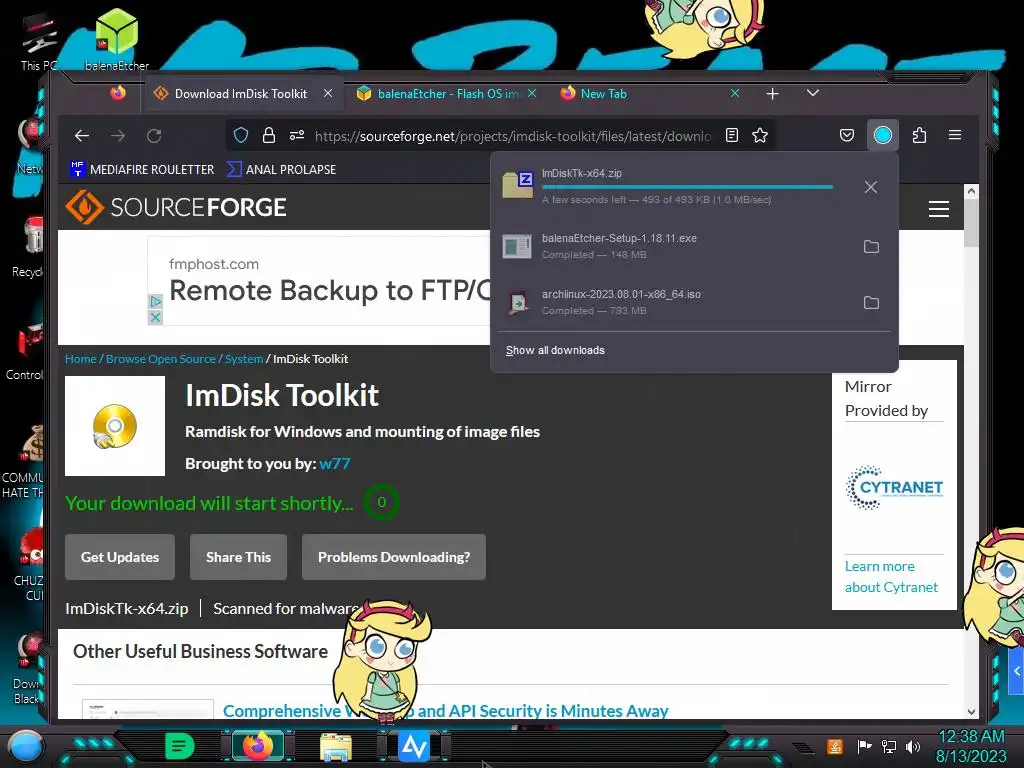The image size is (1024, 768).
Task: Open the Home breadcrumb link
Action: pyautogui.click(x=80, y=359)
